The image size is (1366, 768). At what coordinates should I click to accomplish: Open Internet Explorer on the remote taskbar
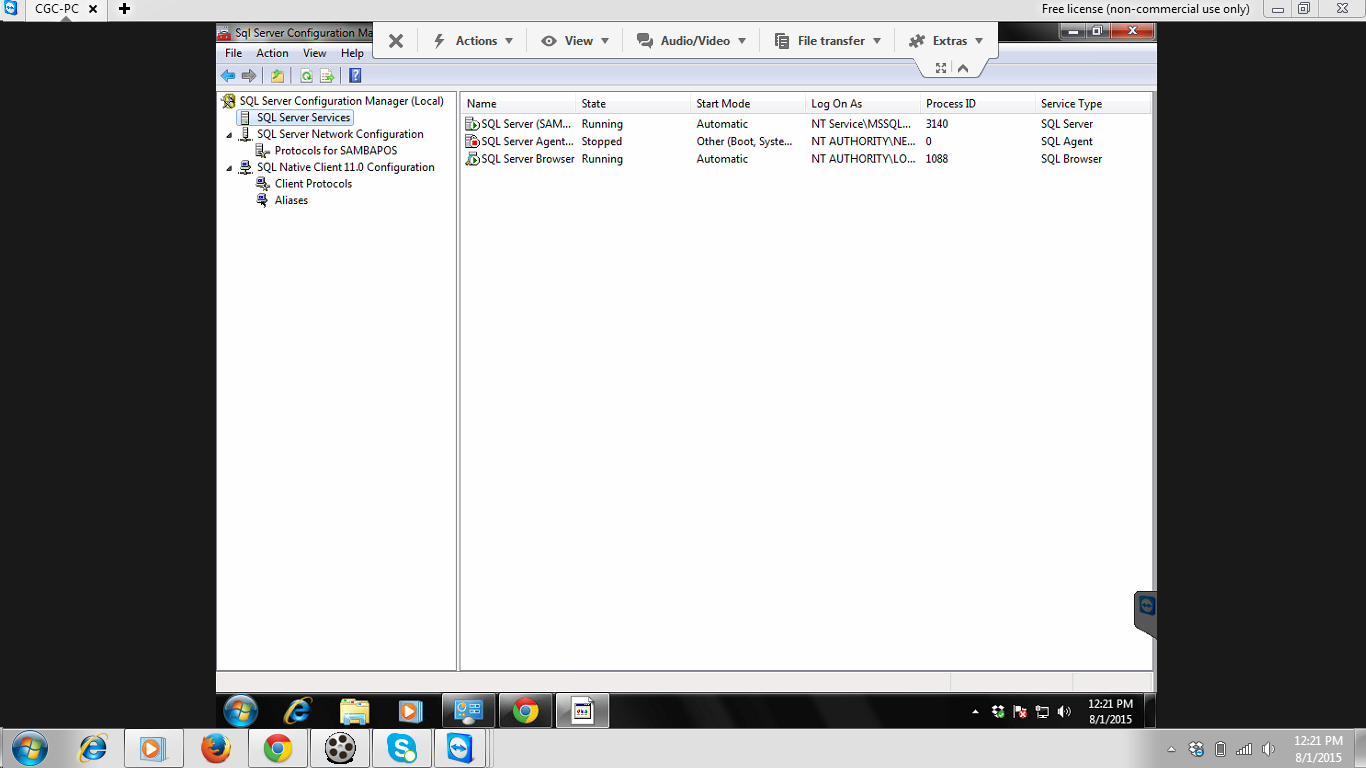pos(297,711)
